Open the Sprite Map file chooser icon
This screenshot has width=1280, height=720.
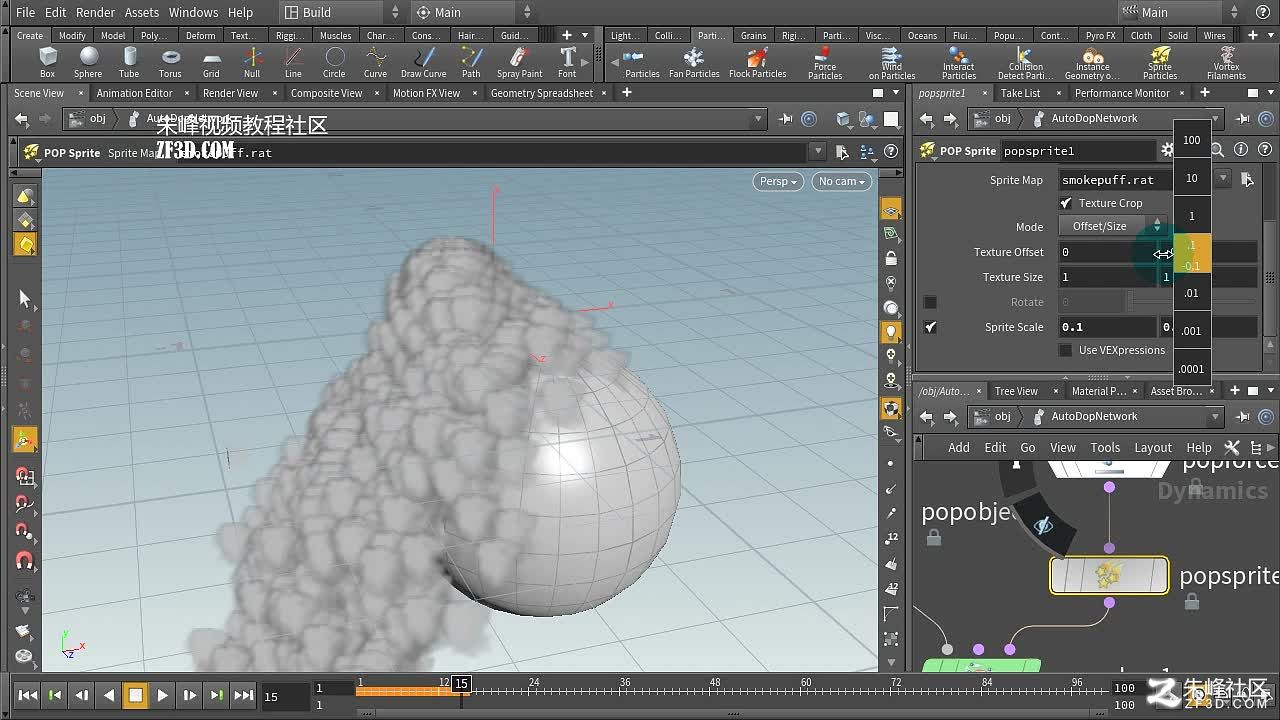(1247, 179)
